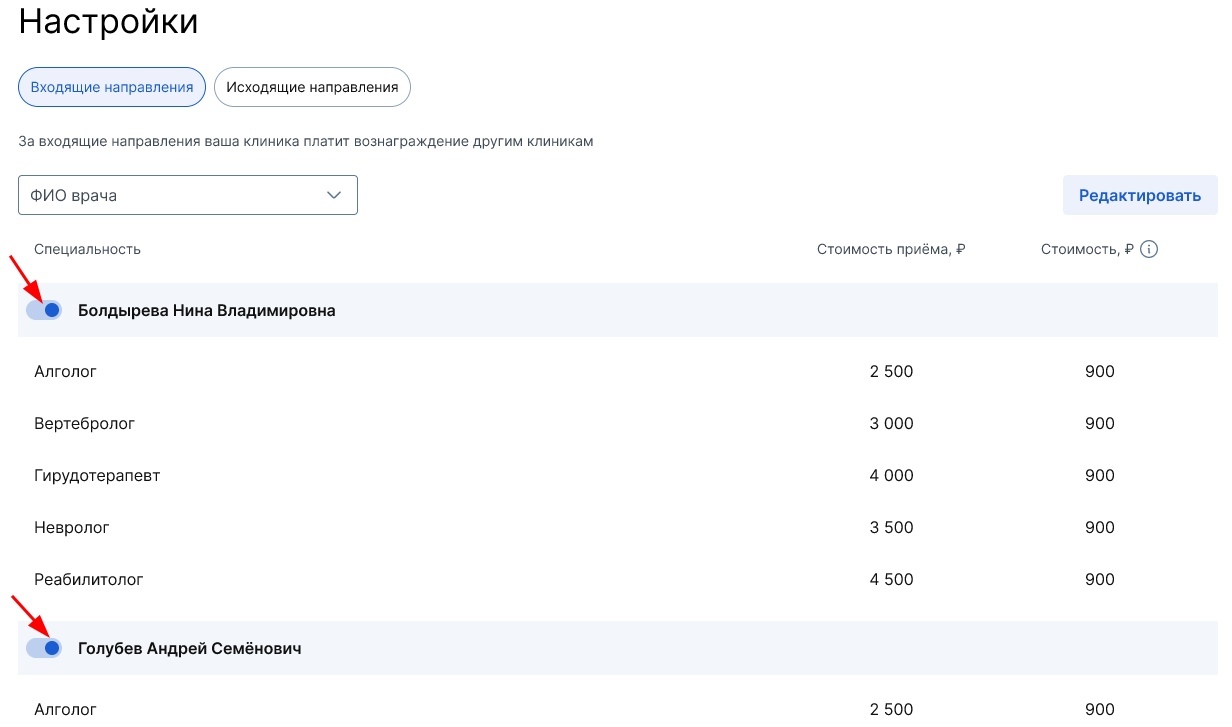Image resolution: width=1232 pixels, height=727 pixels.
Task: Open the Исходящие направления tab
Action: 312,87
